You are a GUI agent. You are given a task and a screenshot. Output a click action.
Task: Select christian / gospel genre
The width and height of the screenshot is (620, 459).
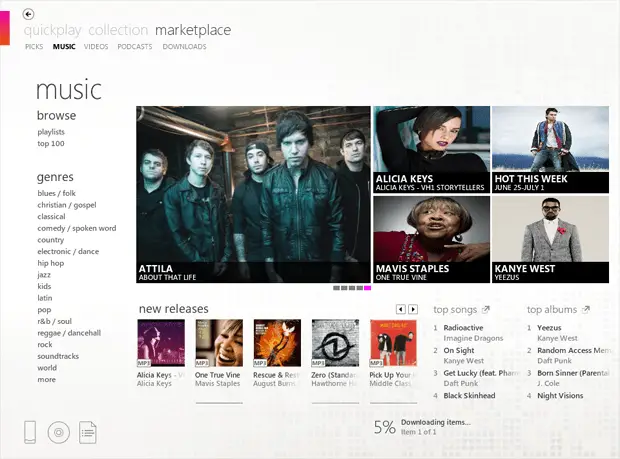(67, 205)
